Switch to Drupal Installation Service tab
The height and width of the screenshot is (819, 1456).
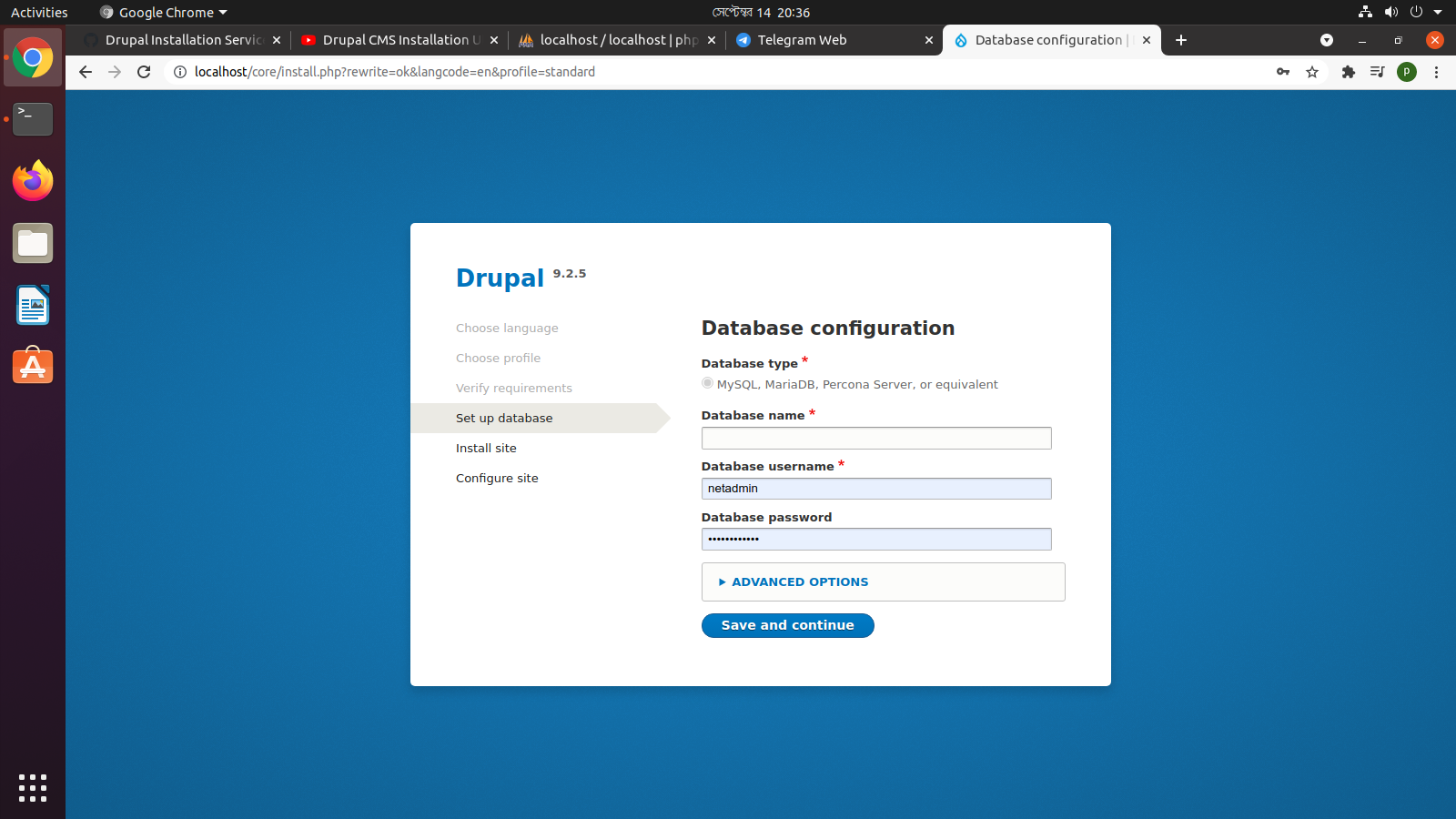182,40
